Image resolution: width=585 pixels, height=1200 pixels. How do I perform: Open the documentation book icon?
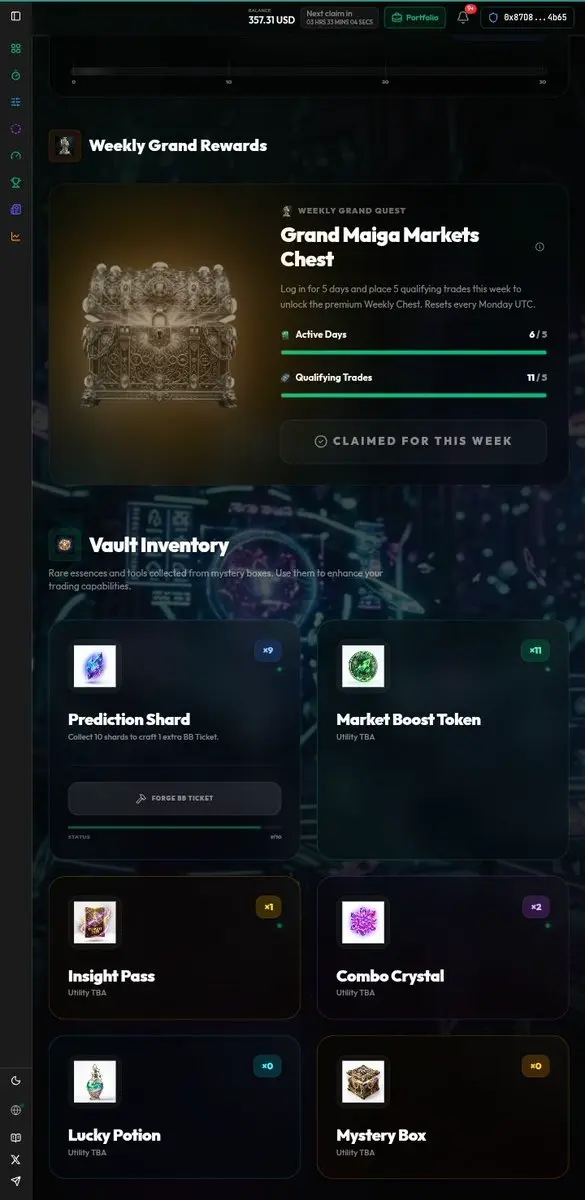(15, 1137)
